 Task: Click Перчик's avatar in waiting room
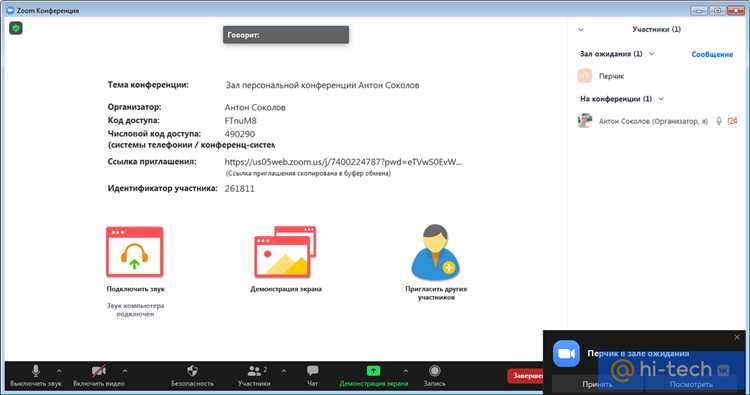tap(585, 76)
